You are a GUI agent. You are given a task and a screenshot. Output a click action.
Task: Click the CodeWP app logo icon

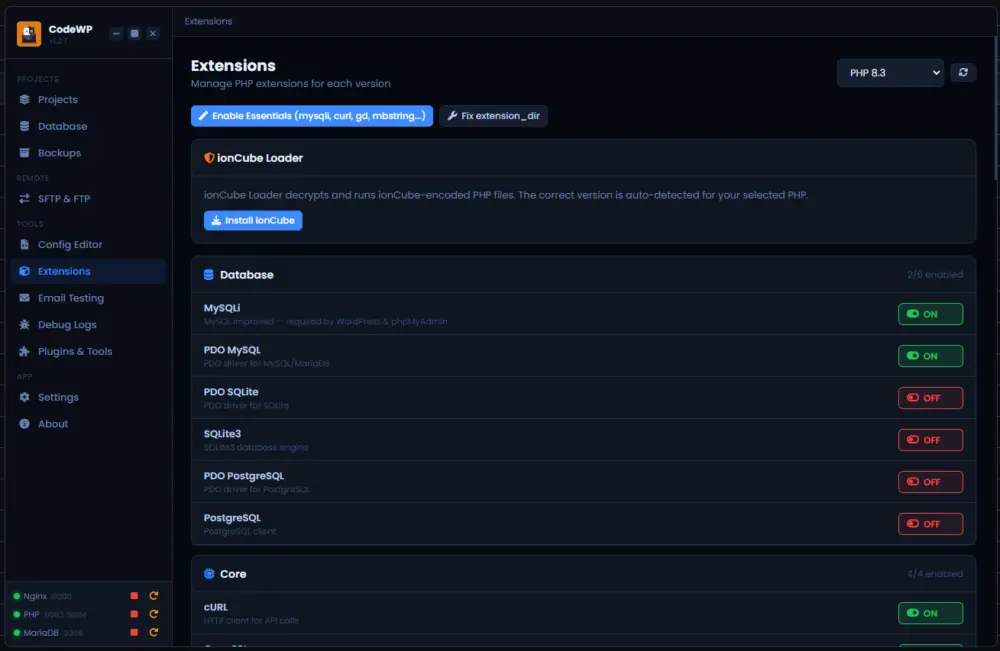pos(29,34)
